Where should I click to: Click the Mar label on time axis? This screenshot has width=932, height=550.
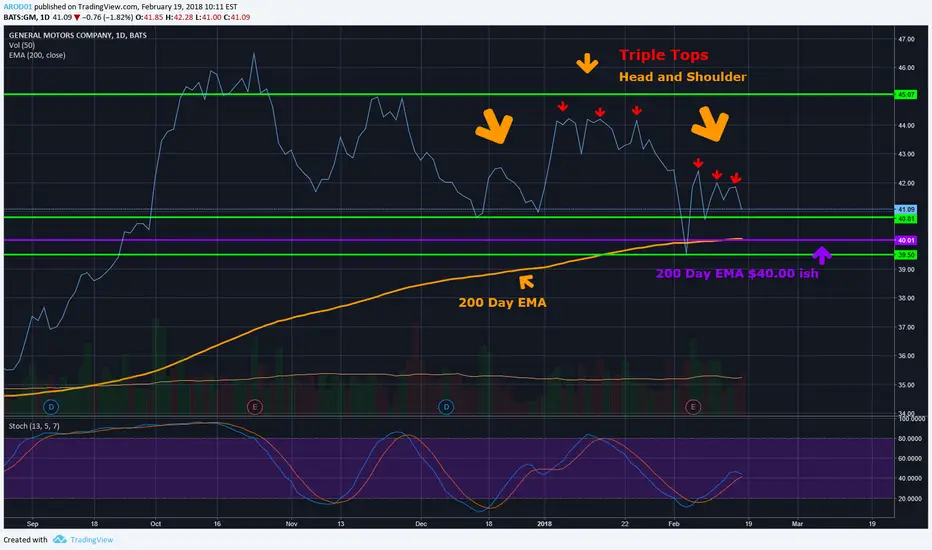point(797,524)
